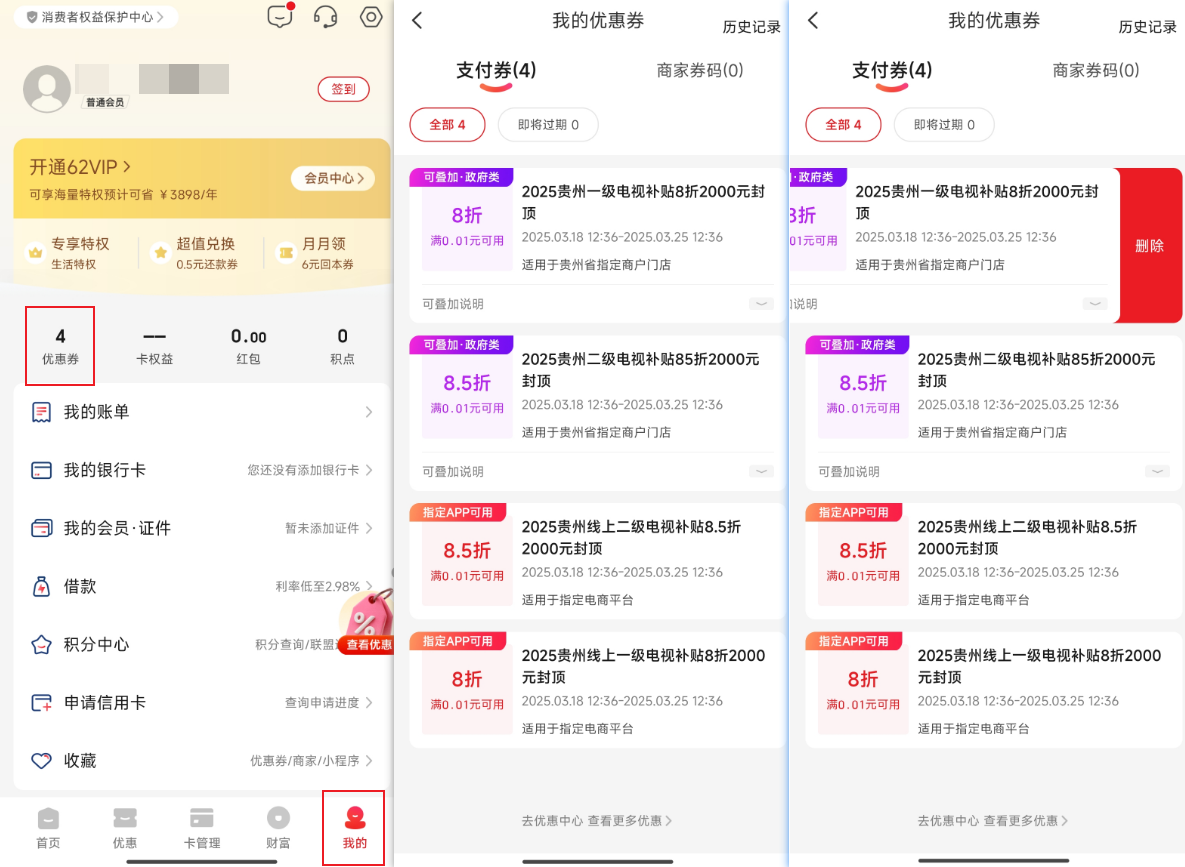Expand 可叠加说明 of 二级电视补贴 coupon, middle screen
Screen dimensions: 1185x867
coord(761,472)
